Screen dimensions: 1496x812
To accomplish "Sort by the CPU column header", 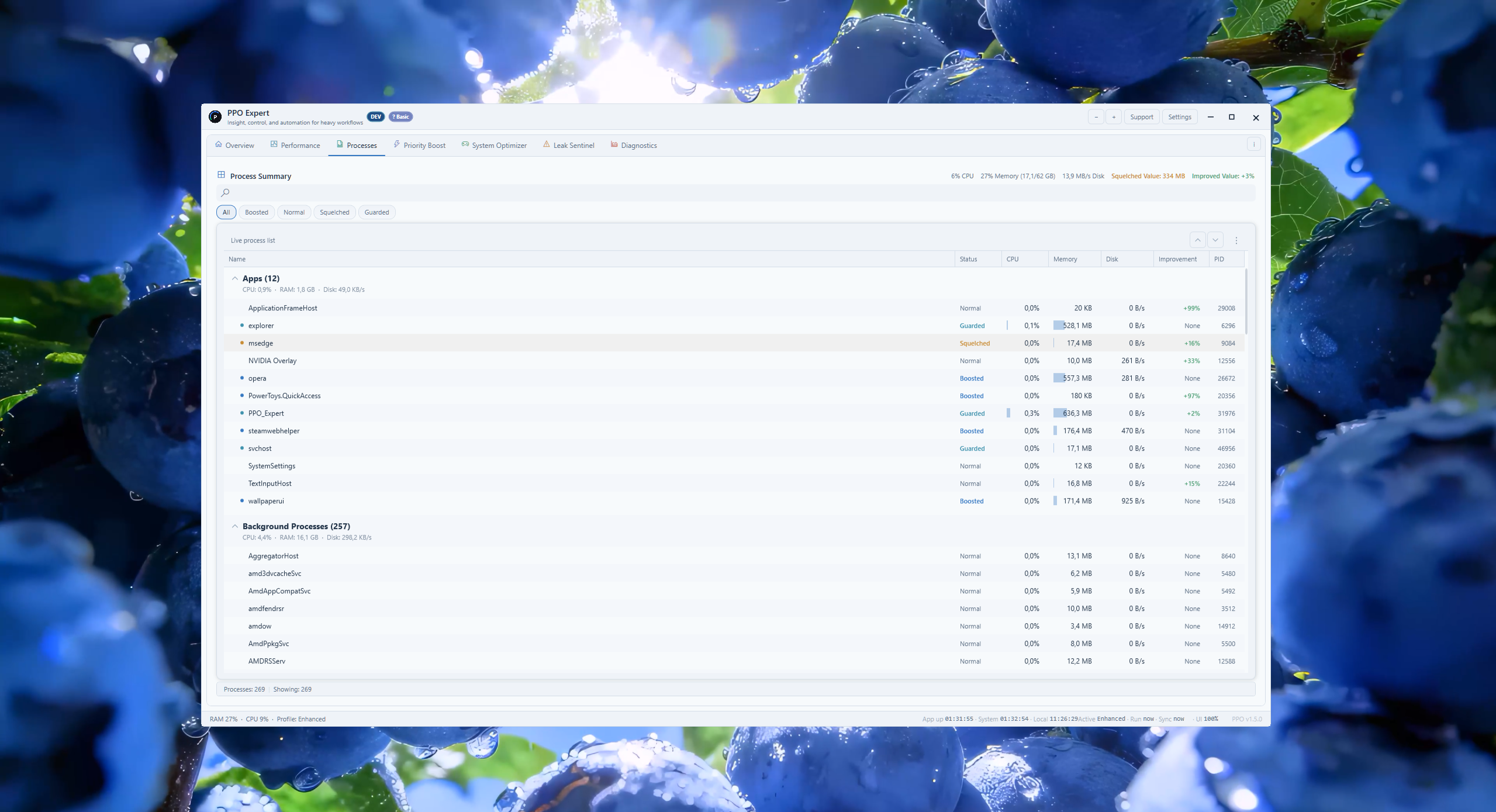I will (x=1025, y=259).
